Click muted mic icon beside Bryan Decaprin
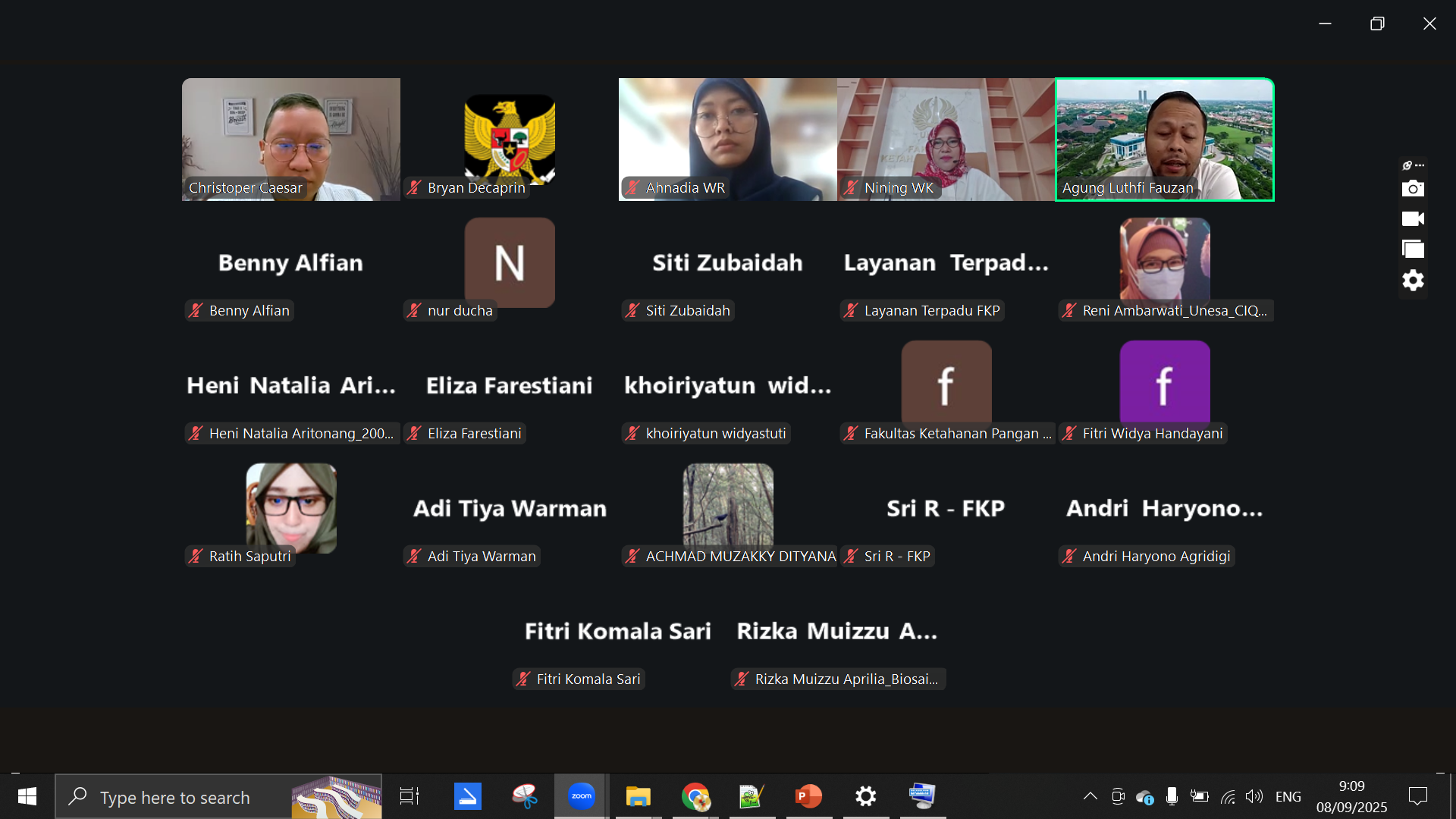The height and width of the screenshot is (819, 1456). coord(414,187)
